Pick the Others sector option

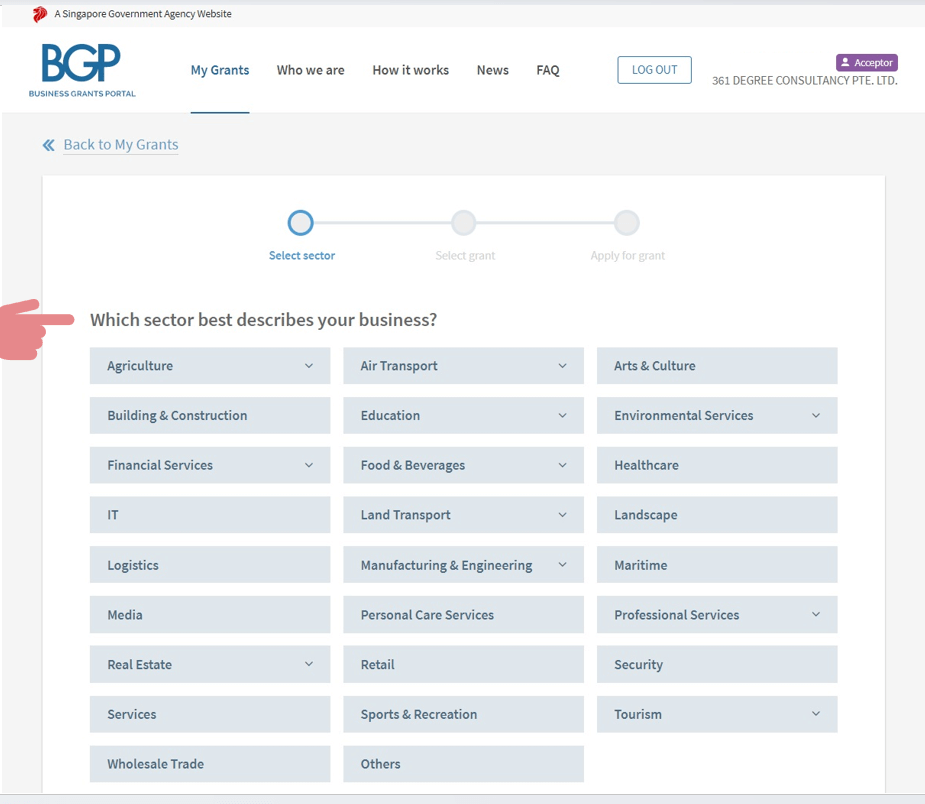463,764
